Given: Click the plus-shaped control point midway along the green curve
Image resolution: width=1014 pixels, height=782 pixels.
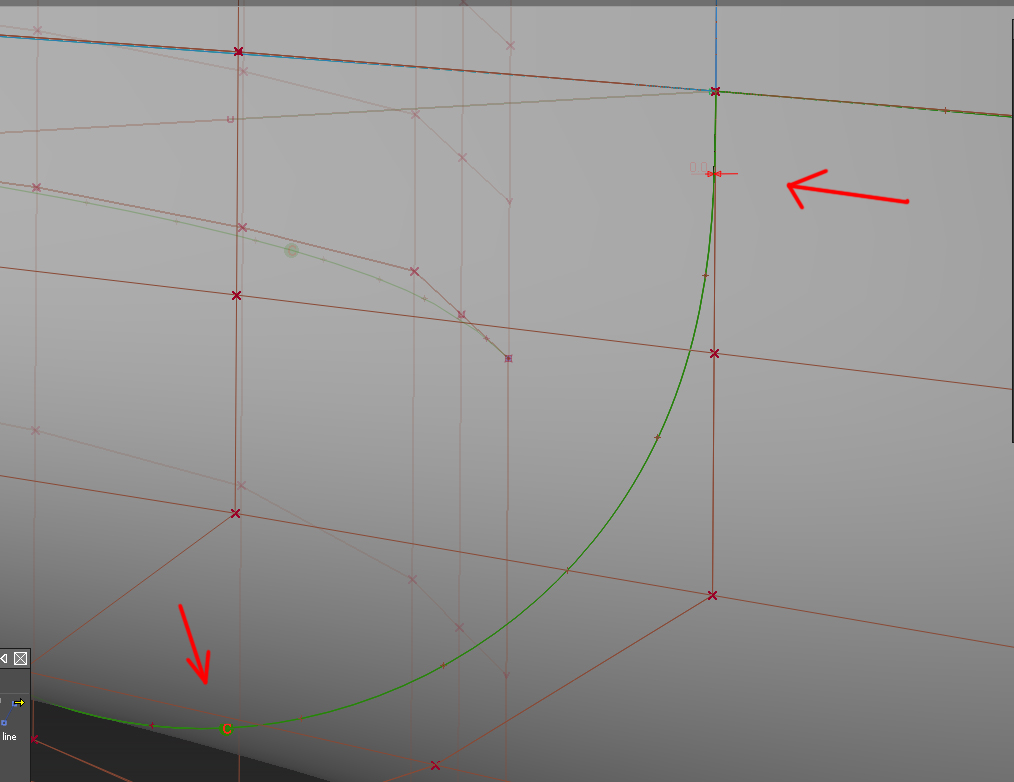Looking at the screenshot, I should 655,435.
